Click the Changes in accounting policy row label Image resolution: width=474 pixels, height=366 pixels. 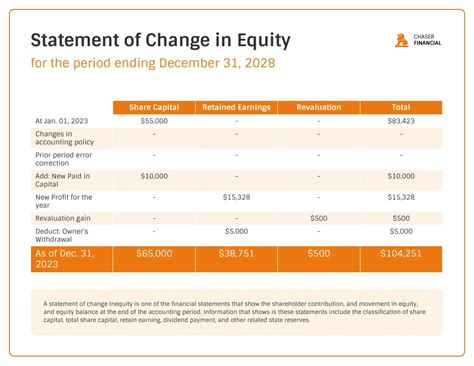coord(65,138)
